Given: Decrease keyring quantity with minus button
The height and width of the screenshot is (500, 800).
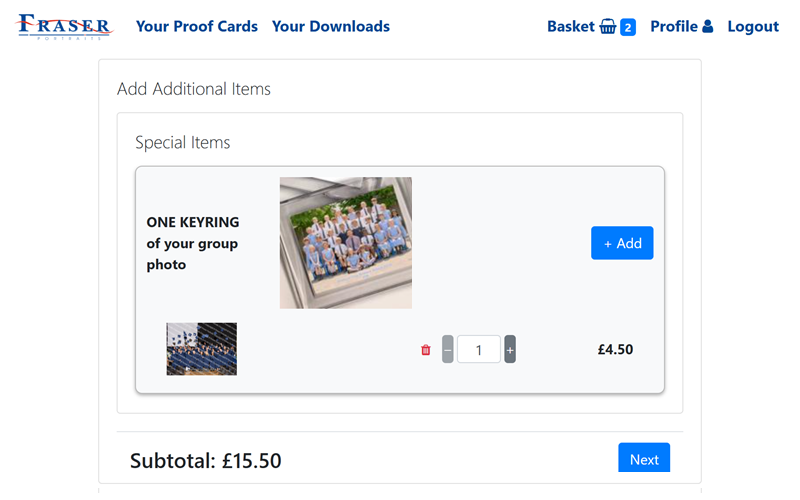Looking at the screenshot, I should [x=447, y=349].
